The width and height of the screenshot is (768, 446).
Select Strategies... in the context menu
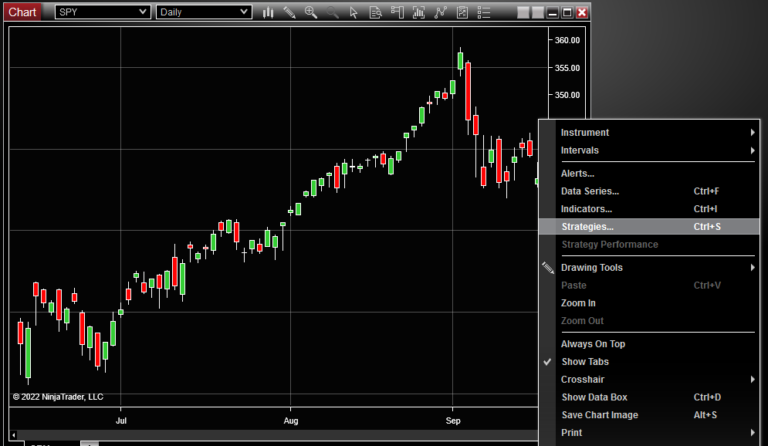click(x=588, y=227)
